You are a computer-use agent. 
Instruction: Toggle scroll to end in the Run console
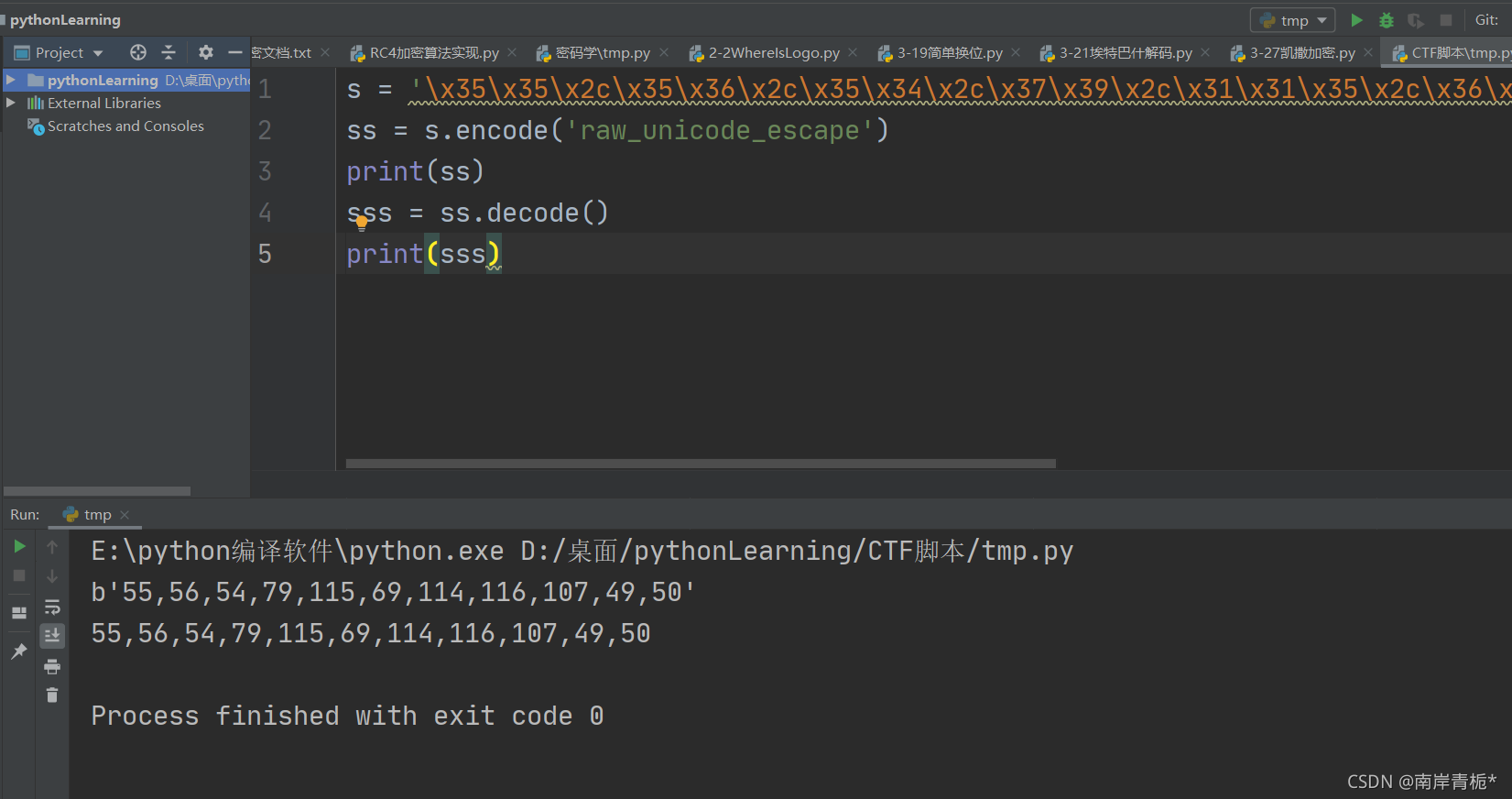click(52, 635)
